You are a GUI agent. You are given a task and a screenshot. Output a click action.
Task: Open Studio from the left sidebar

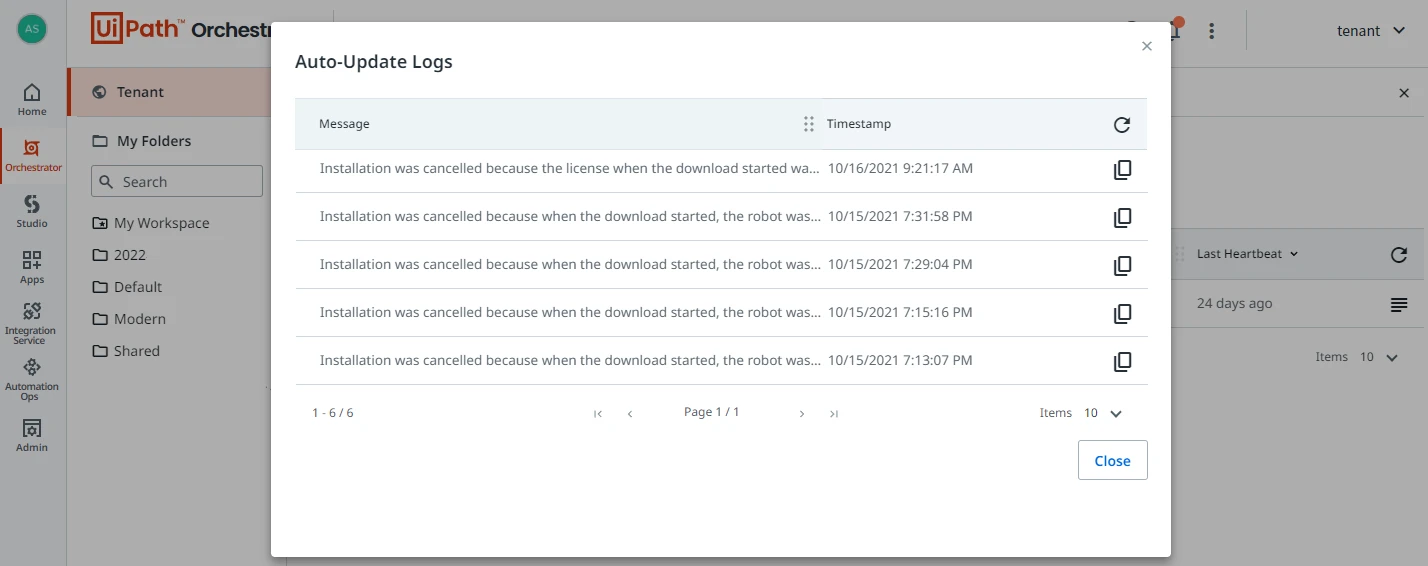pyautogui.click(x=32, y=211)
